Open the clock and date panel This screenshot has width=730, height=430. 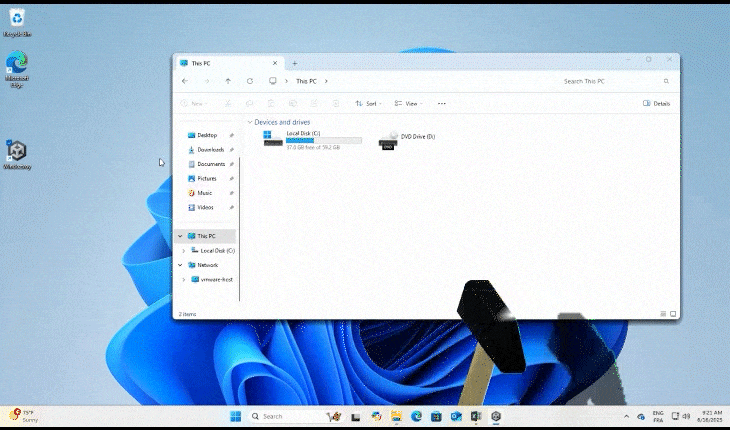pyautogui.click(x=710, y=416)
